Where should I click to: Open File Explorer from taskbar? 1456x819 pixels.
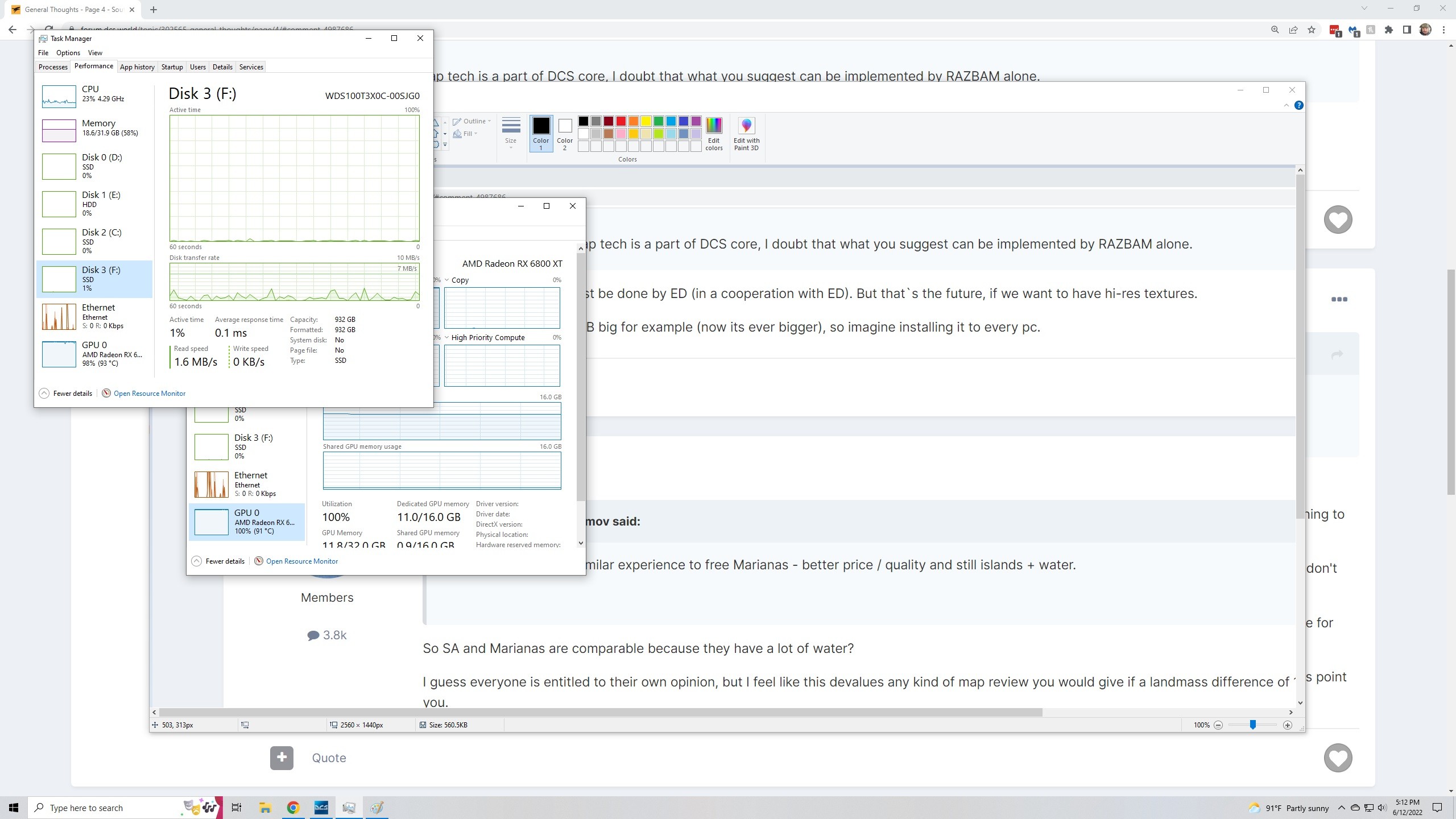coord(265,808)
